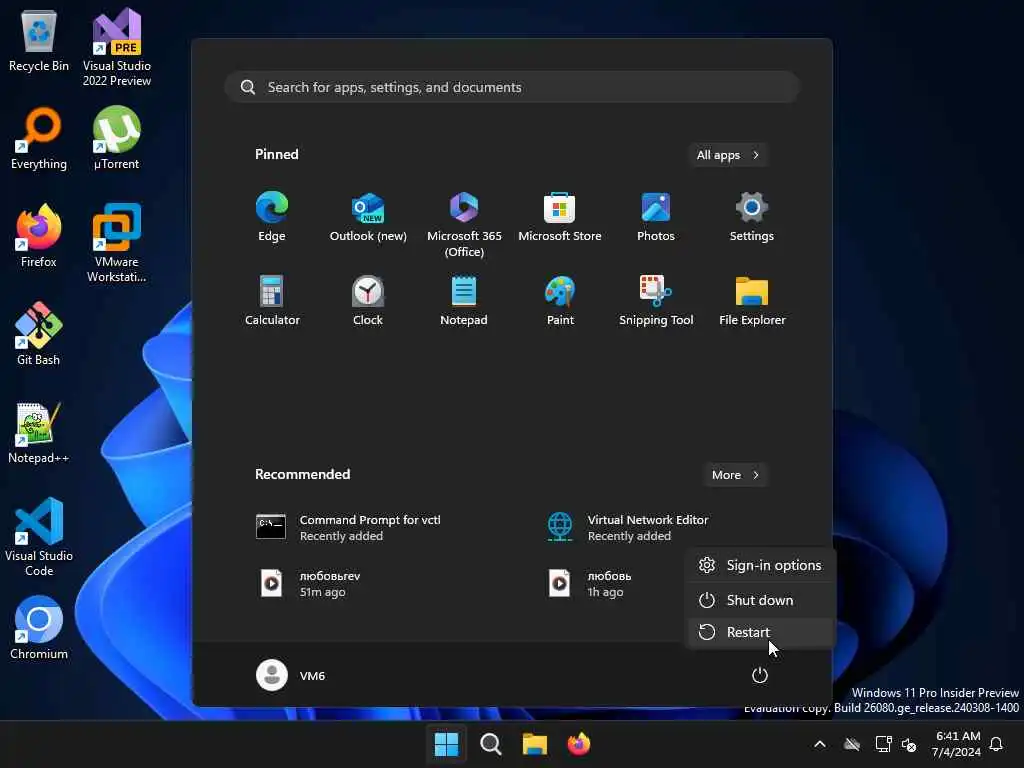
Task: Click the OneDrive cloud tray icon
Action: 852,744
